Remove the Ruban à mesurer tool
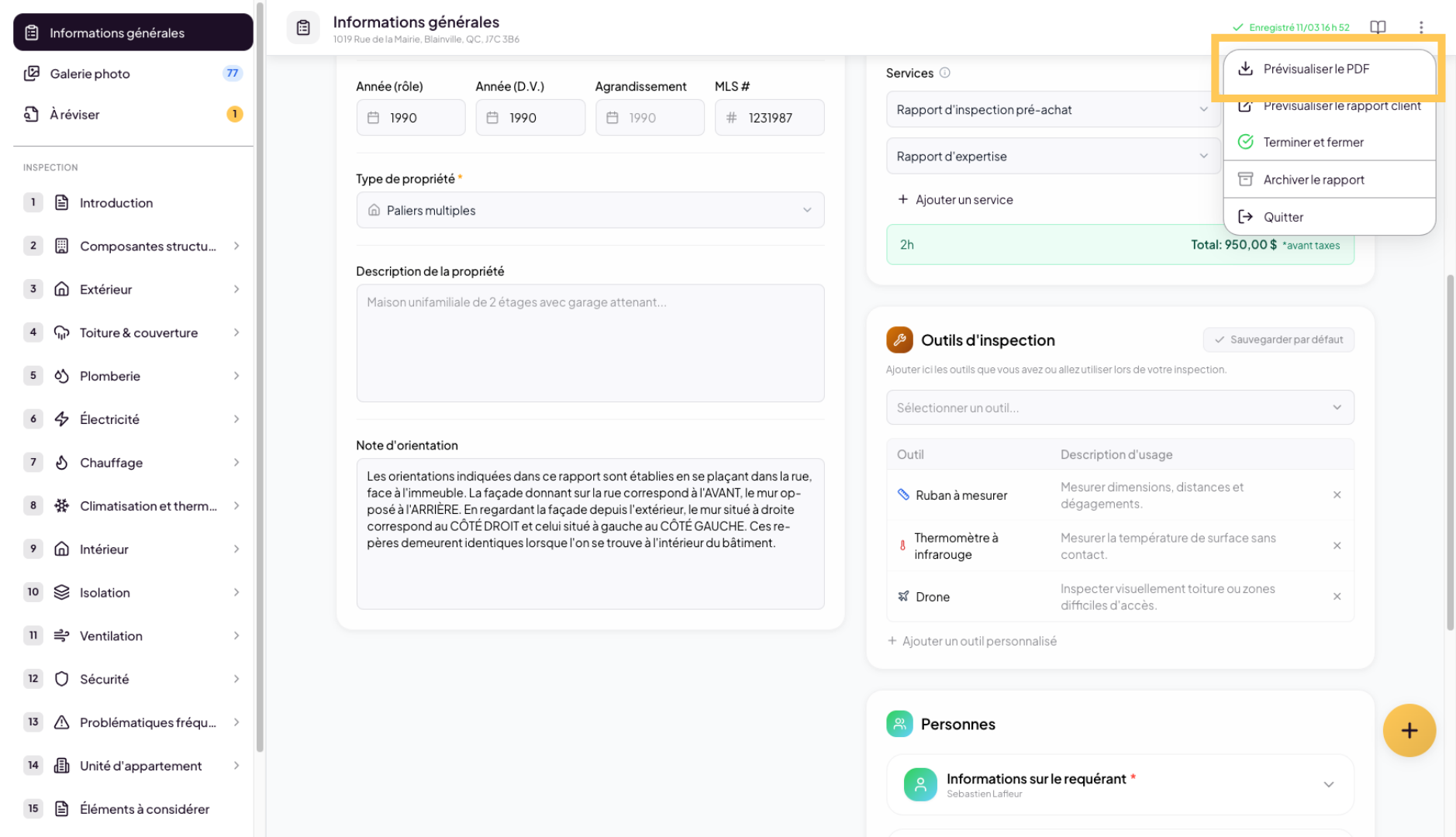1456x837 pixels. click(x=1337, y=495)
